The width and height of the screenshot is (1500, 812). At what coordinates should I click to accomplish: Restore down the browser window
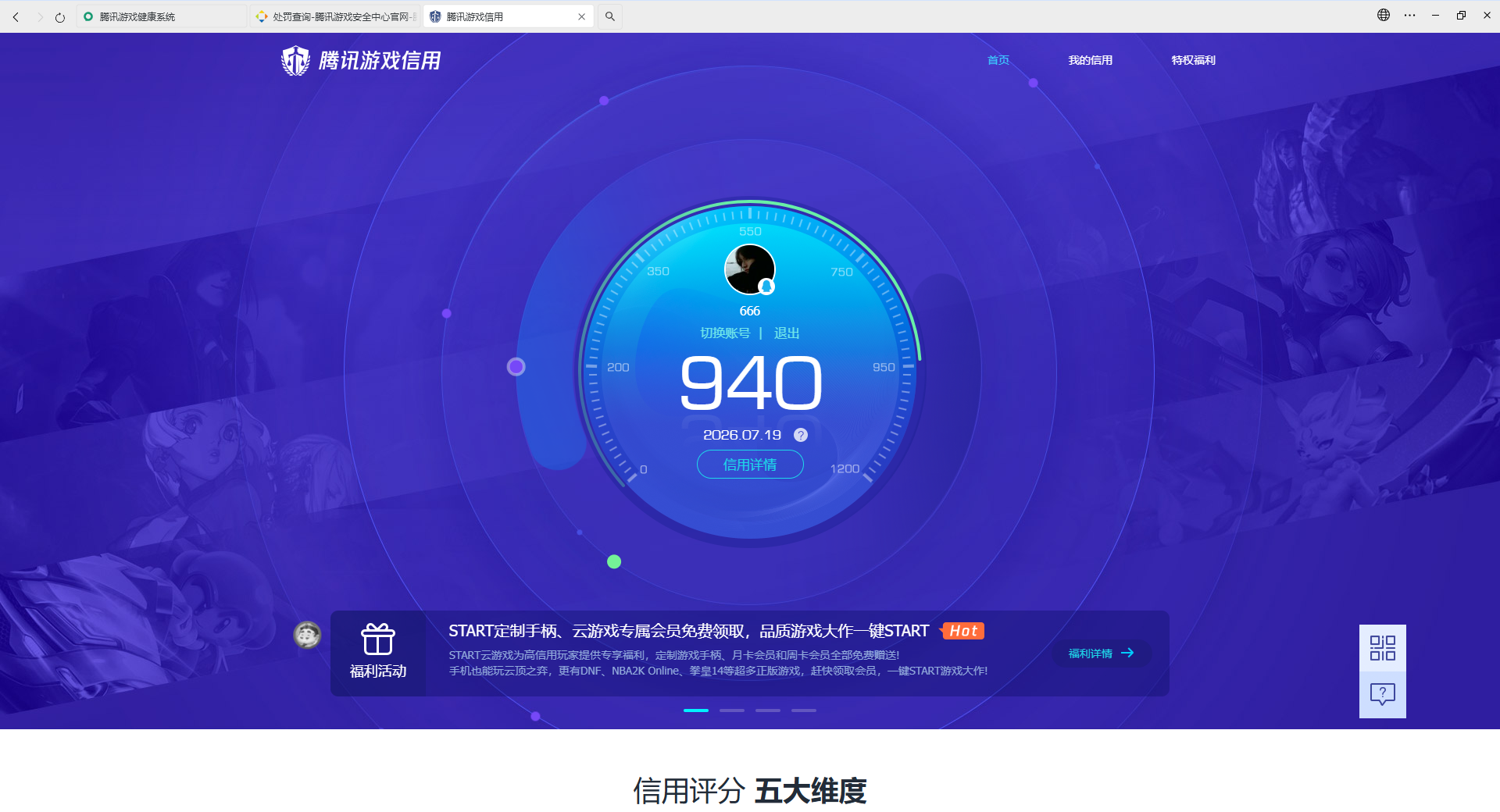1461,15
